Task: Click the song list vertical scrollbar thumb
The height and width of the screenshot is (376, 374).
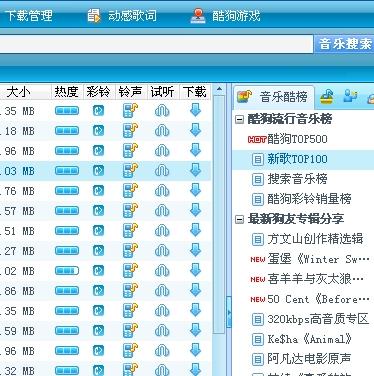Action: (x=219, y=214)
